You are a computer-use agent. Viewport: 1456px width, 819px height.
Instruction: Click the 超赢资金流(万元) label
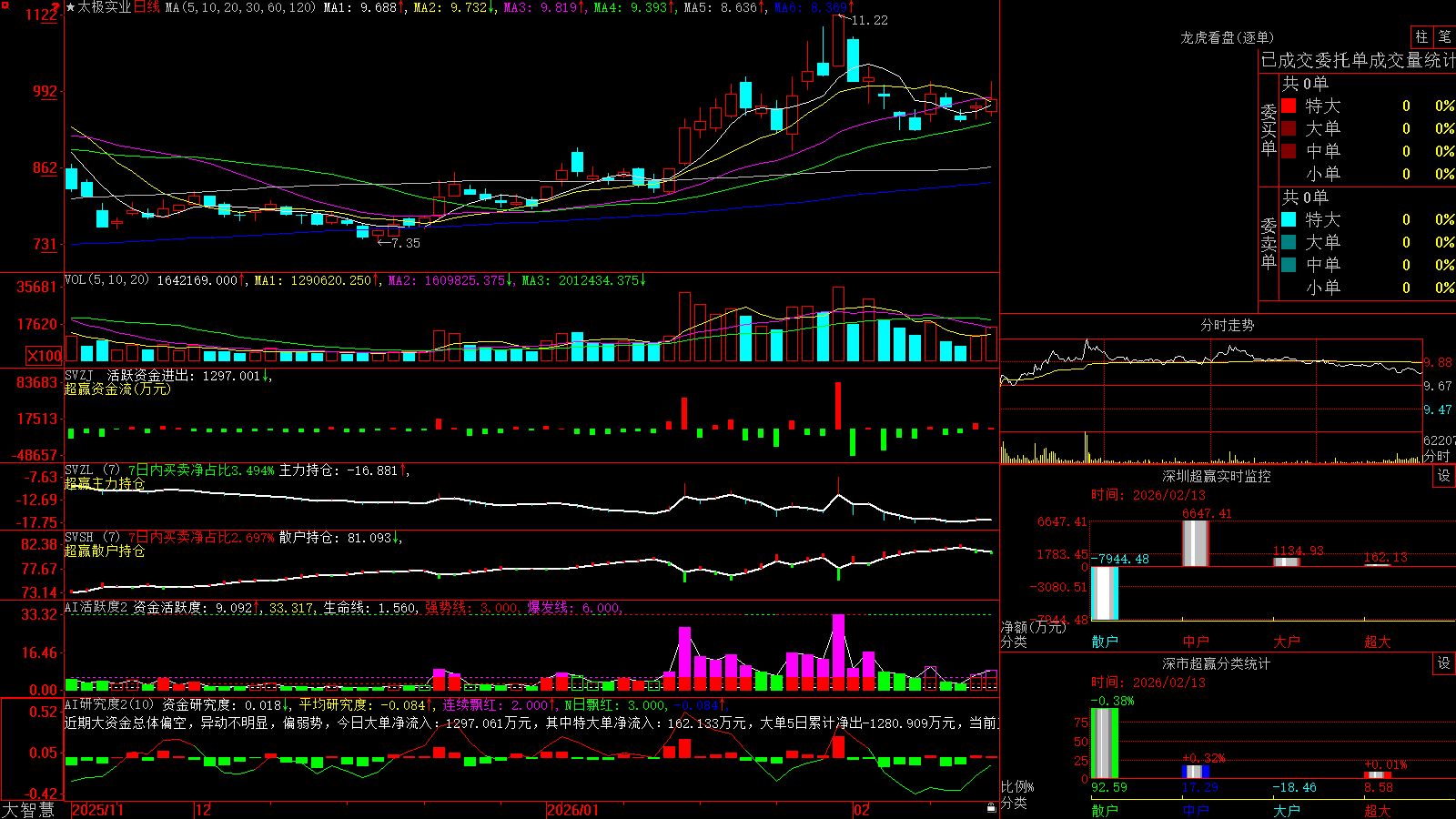tap(117, 389)
